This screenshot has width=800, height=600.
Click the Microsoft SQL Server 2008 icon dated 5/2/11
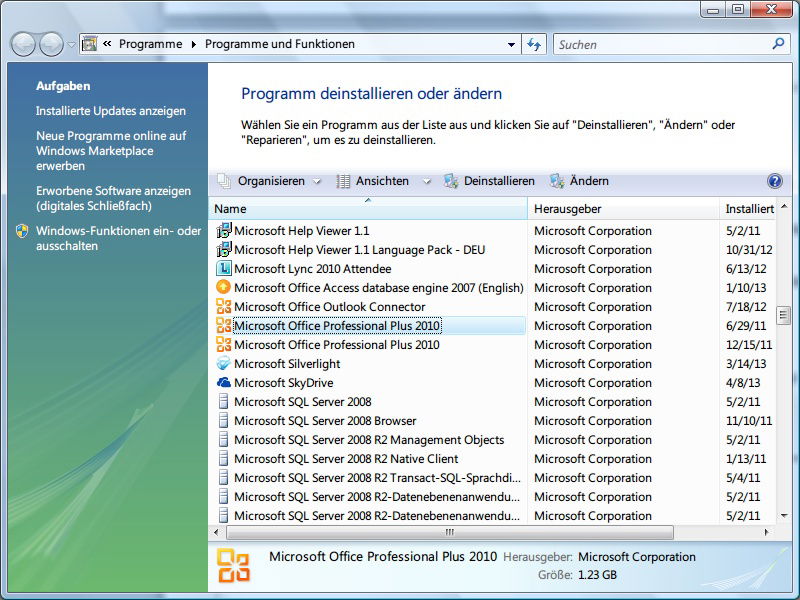click(x=223, y=401)
